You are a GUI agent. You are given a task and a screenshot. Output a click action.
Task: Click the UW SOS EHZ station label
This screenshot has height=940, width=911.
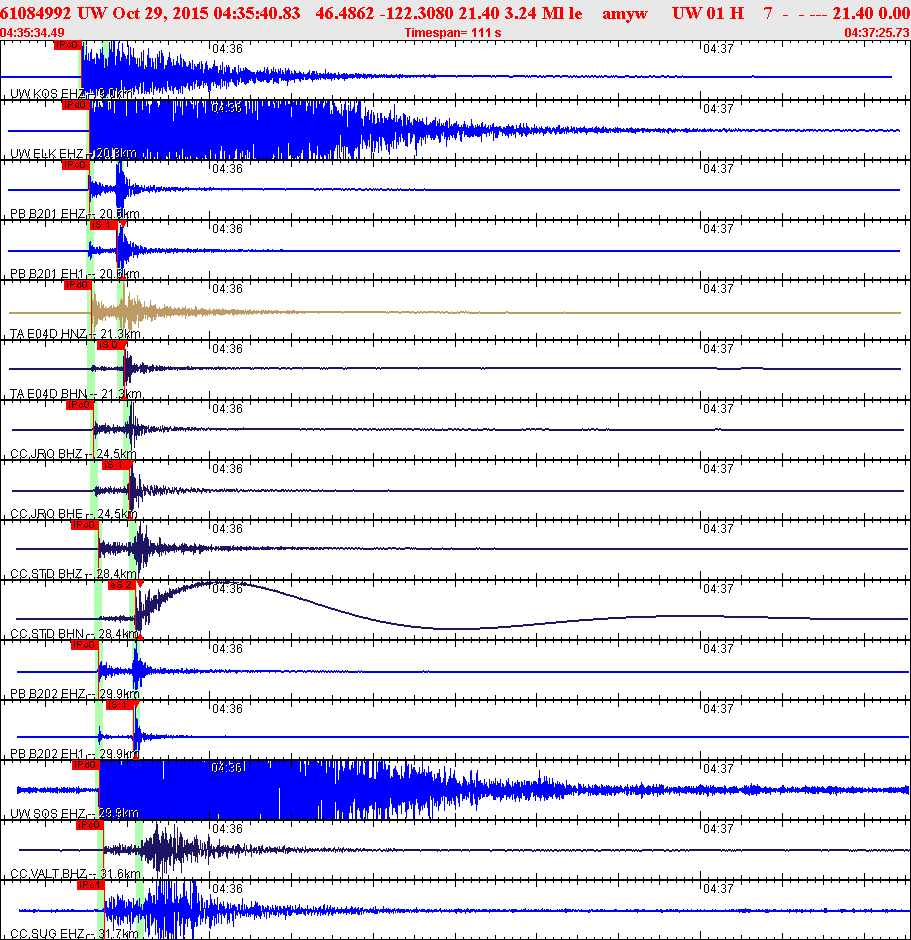[x=74, y=813]
